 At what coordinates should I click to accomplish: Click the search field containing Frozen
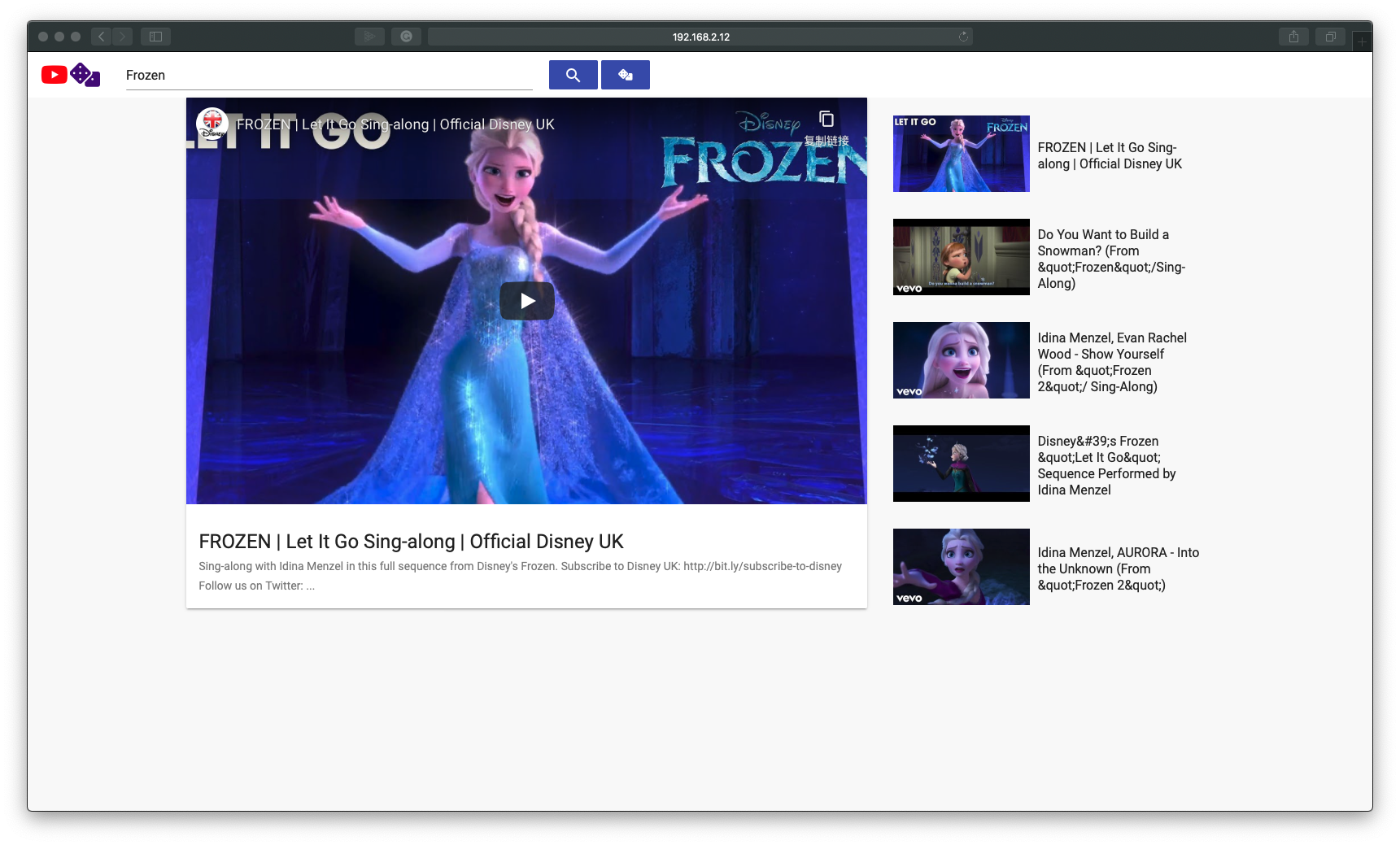point(329,75)
